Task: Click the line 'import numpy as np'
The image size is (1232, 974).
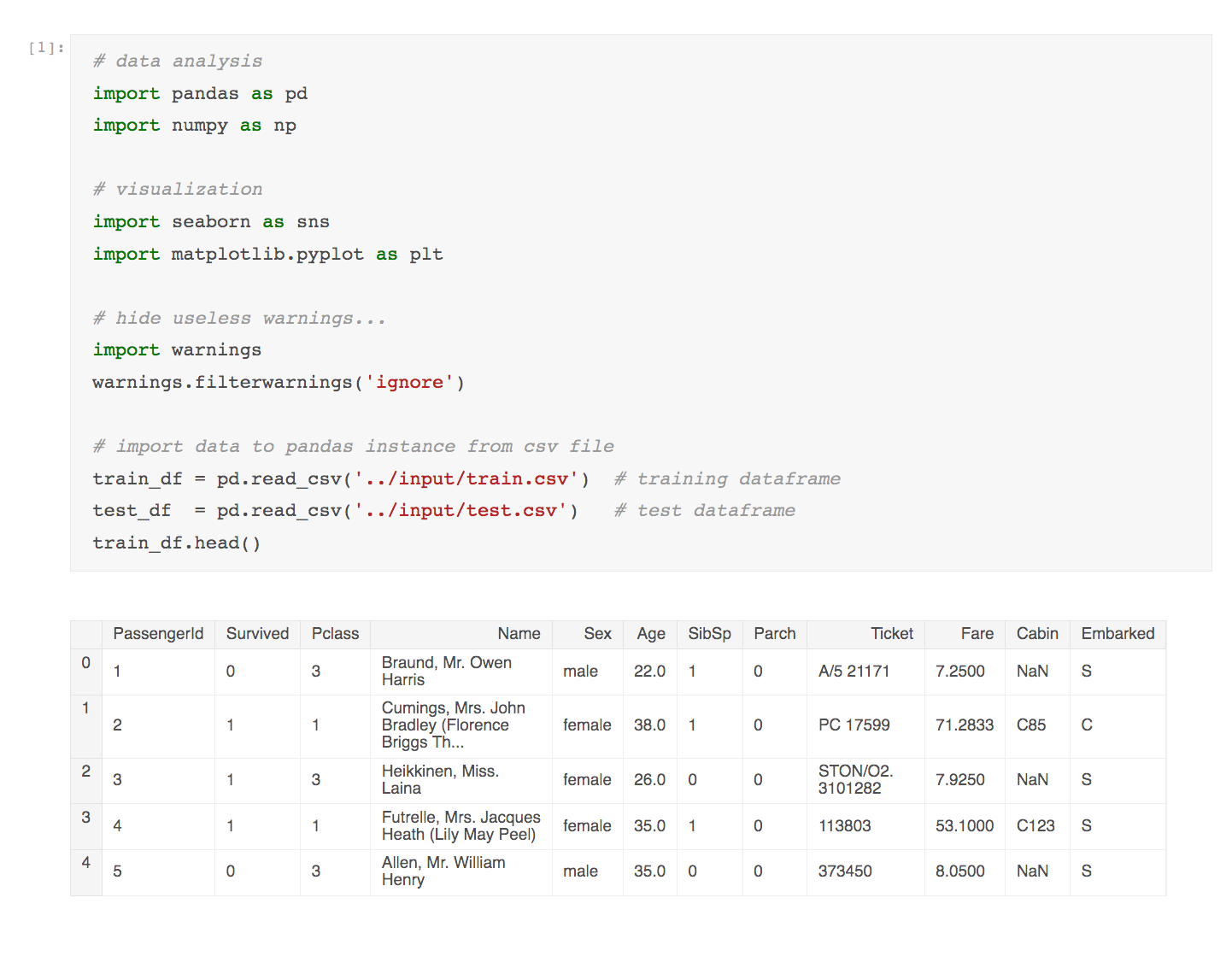Action: pos(195,126)
